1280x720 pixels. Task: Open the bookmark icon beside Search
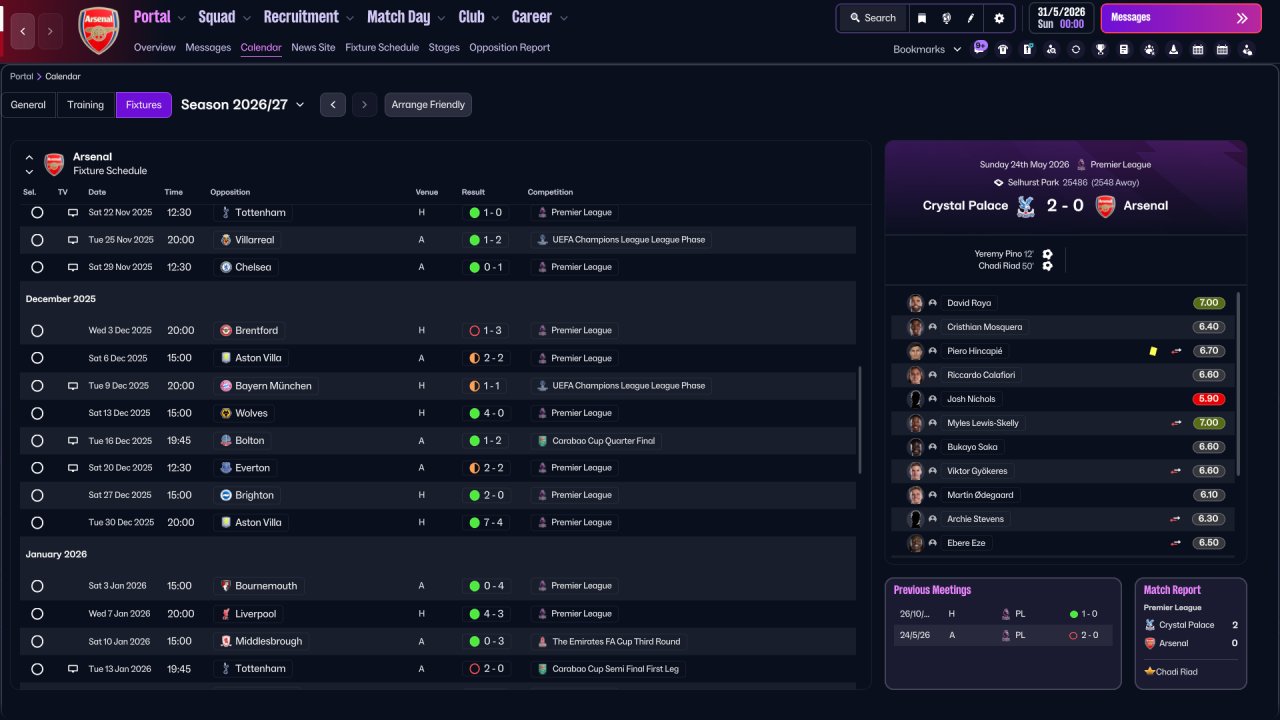pyautogui.click(x=921, y=18)
